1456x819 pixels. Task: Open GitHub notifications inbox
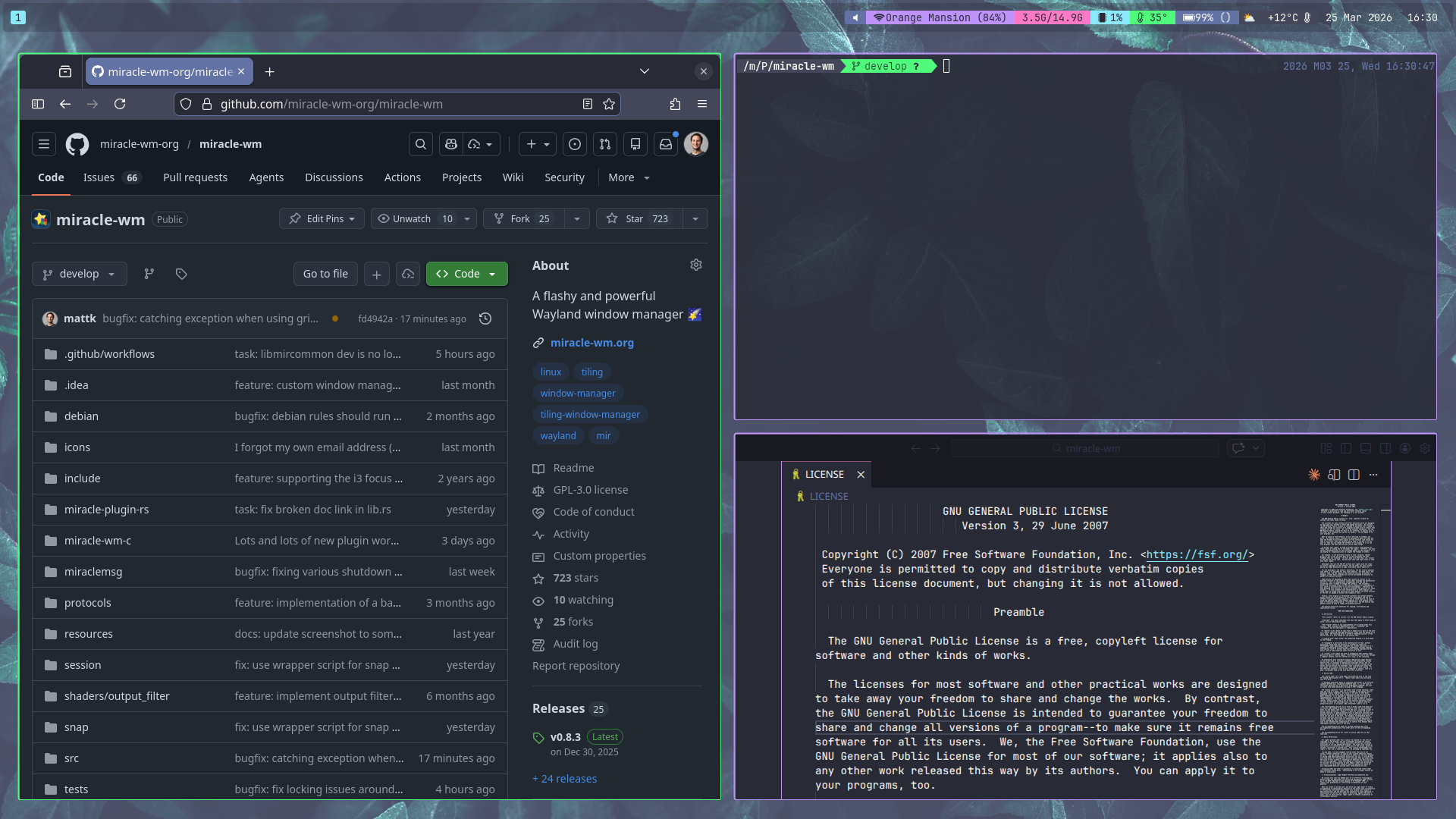click(x=666, y=144)
